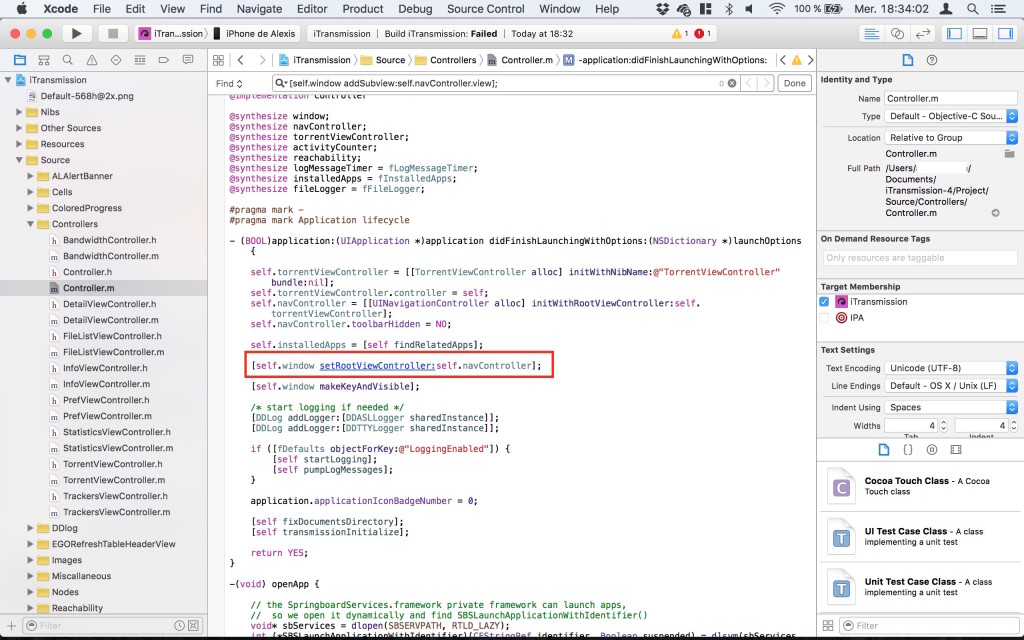
Task: Show the Code Snippet library
Action: 908,449
